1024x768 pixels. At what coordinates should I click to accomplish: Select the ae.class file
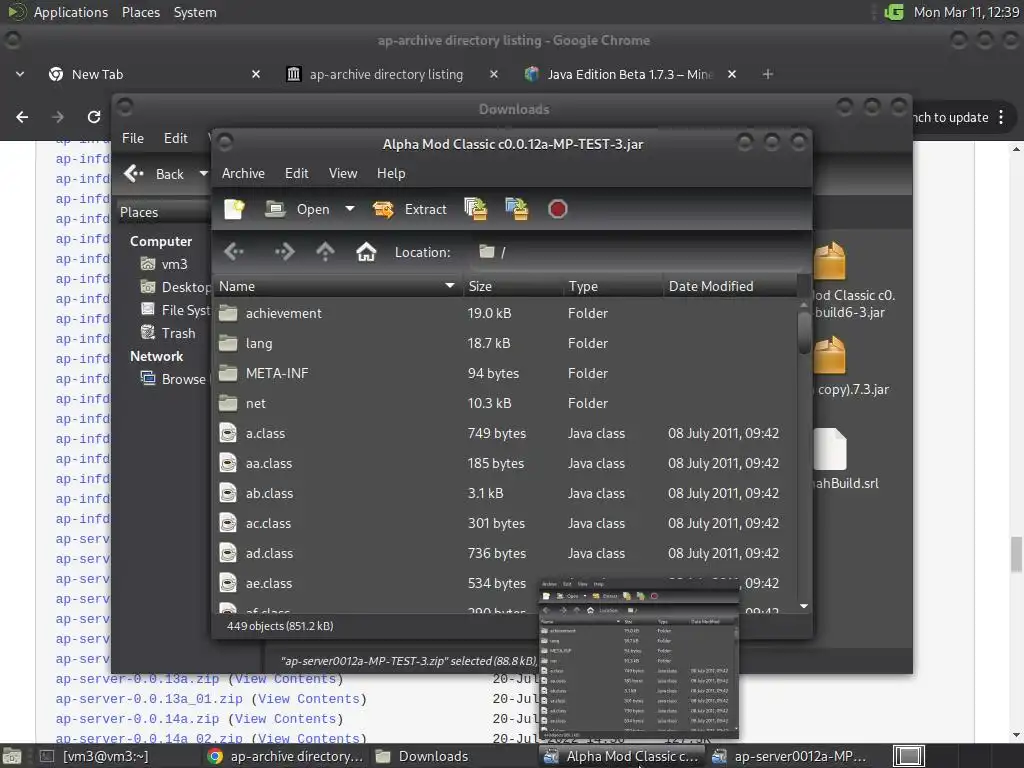[505, 584]
